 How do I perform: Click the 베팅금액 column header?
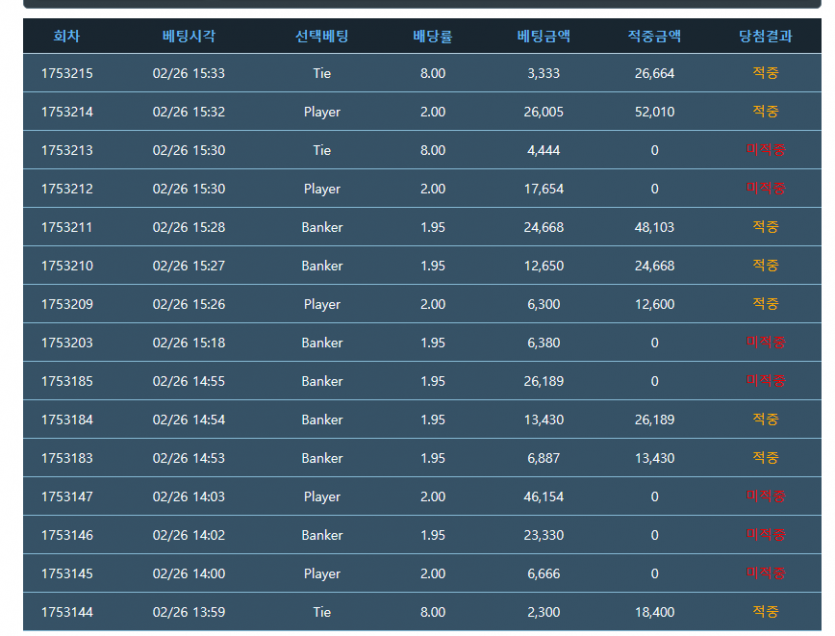pyautogui.click(x=543, y=36)
